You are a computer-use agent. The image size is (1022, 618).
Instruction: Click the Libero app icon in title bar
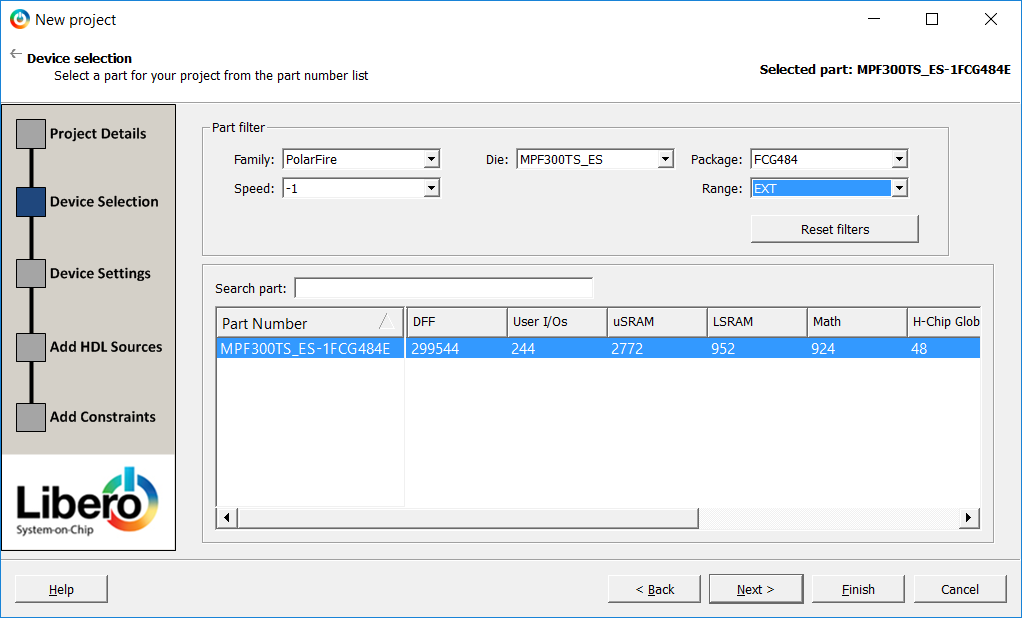click(20, 20)
